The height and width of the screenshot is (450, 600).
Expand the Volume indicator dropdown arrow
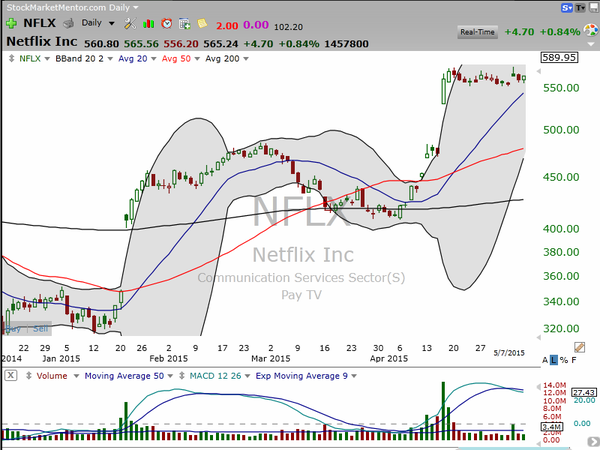click(76, 376)
